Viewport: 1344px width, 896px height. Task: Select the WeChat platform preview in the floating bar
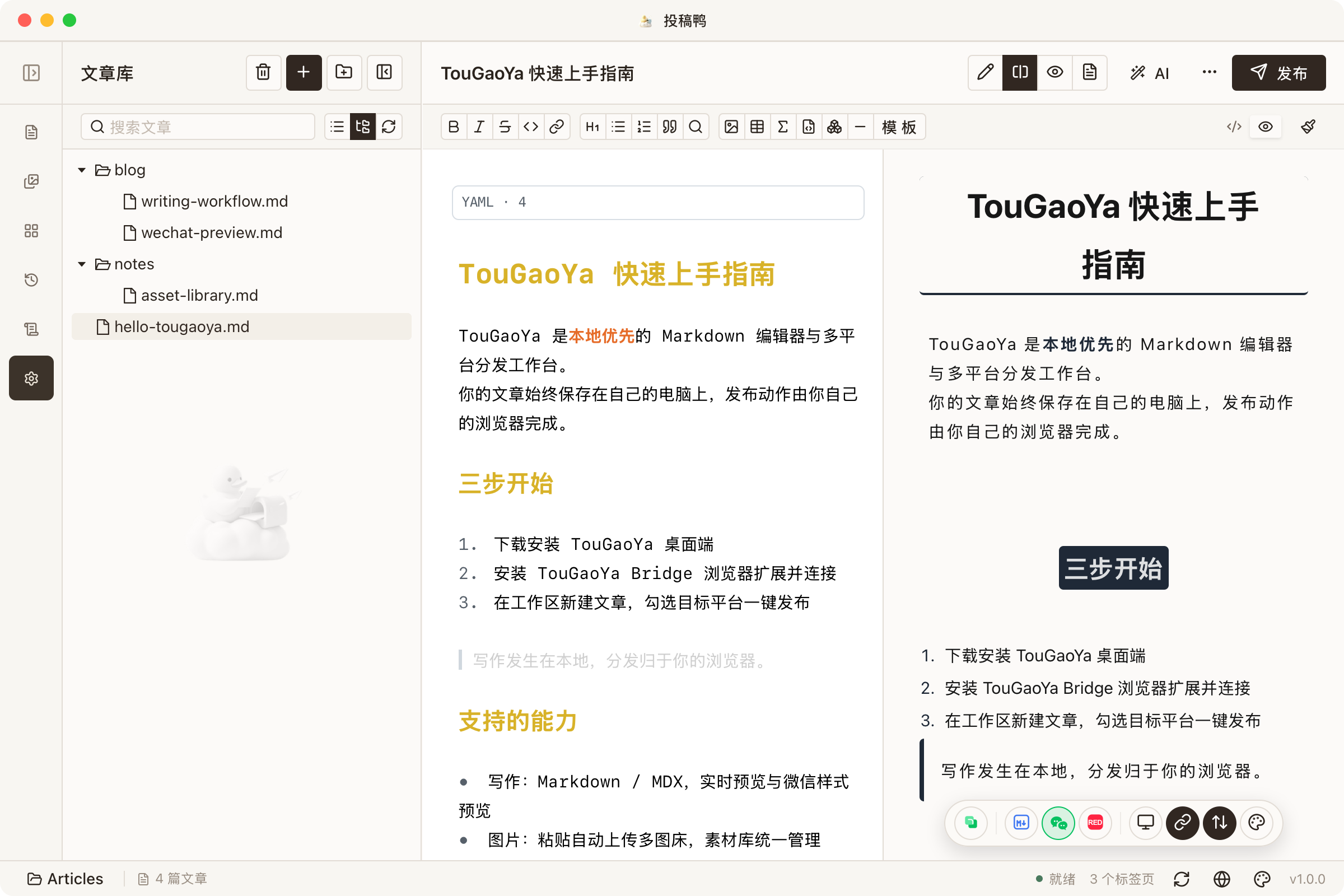[1058, 823]
